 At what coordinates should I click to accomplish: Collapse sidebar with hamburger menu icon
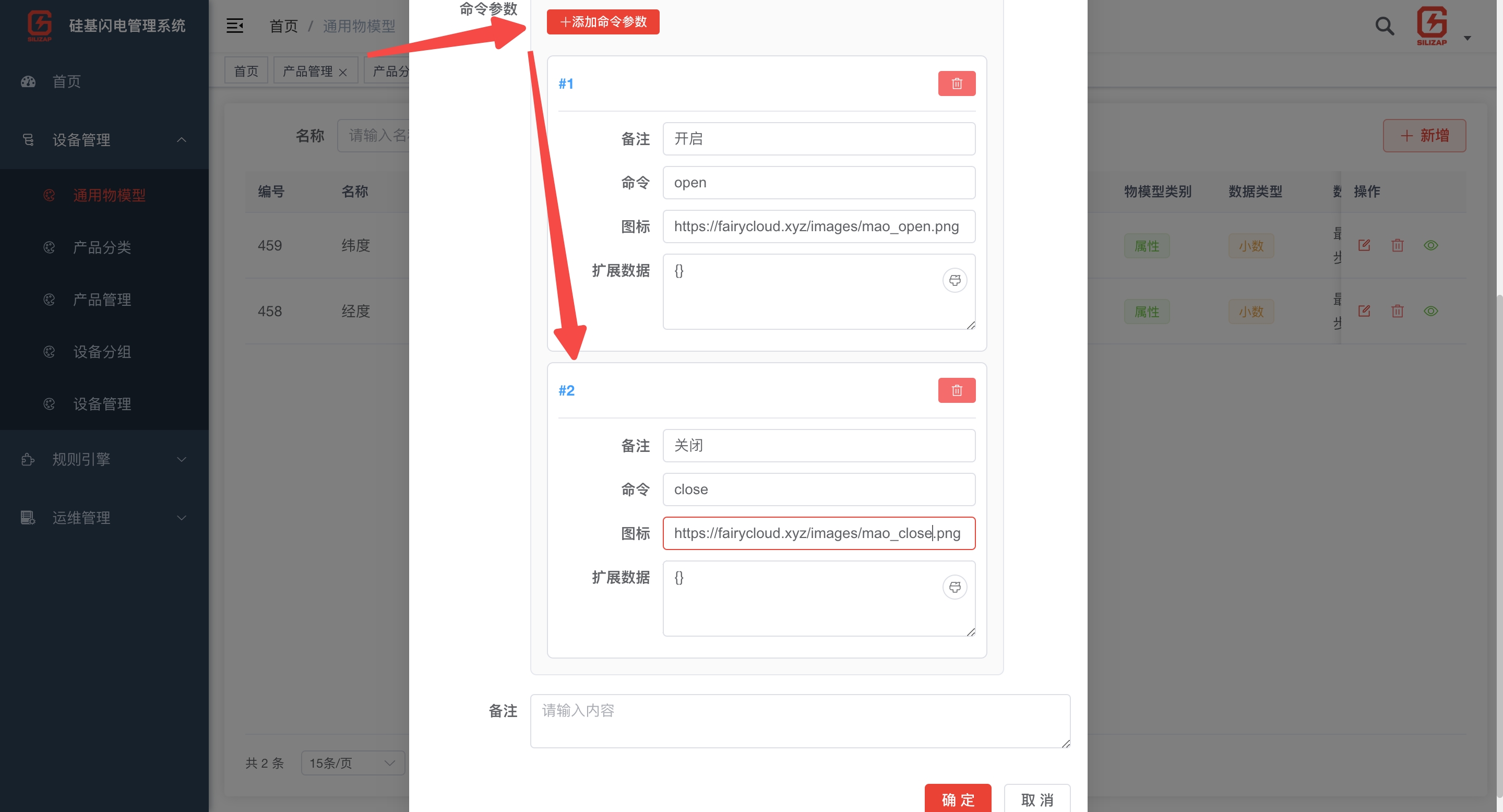pyautogui.click(x=234, y=26)
